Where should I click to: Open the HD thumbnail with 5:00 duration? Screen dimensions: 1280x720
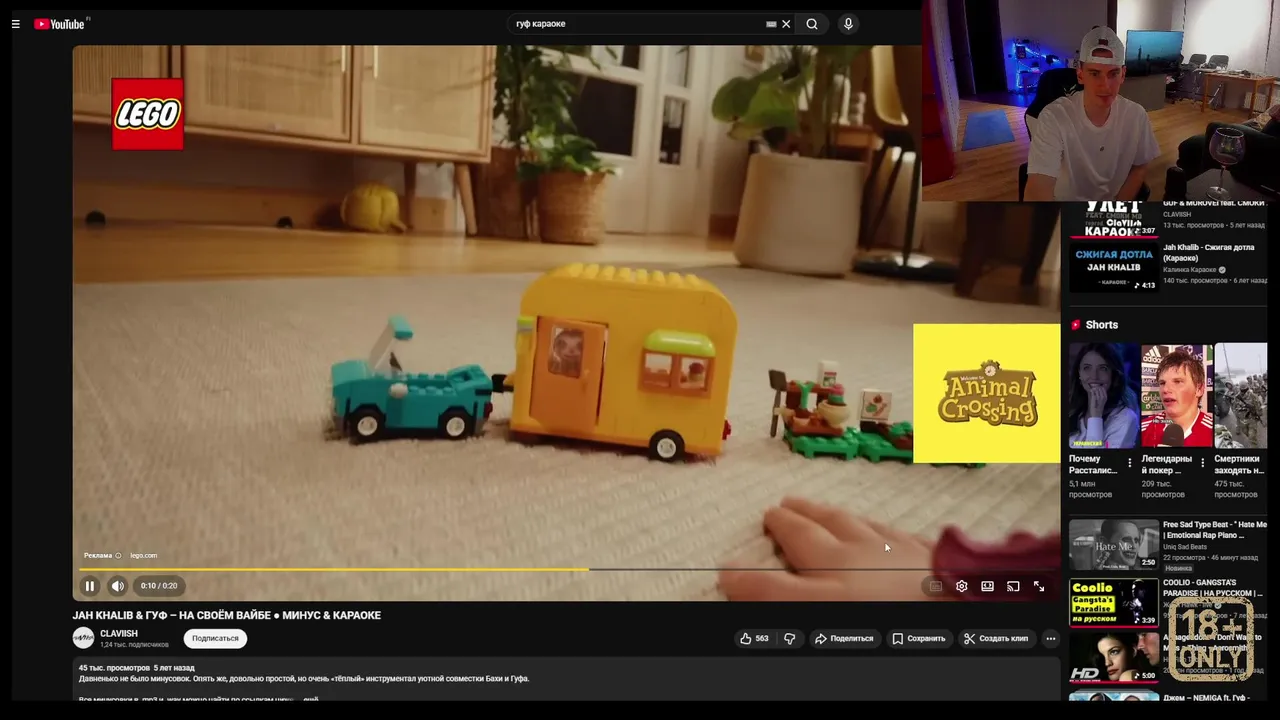[x=1114, y=658]
